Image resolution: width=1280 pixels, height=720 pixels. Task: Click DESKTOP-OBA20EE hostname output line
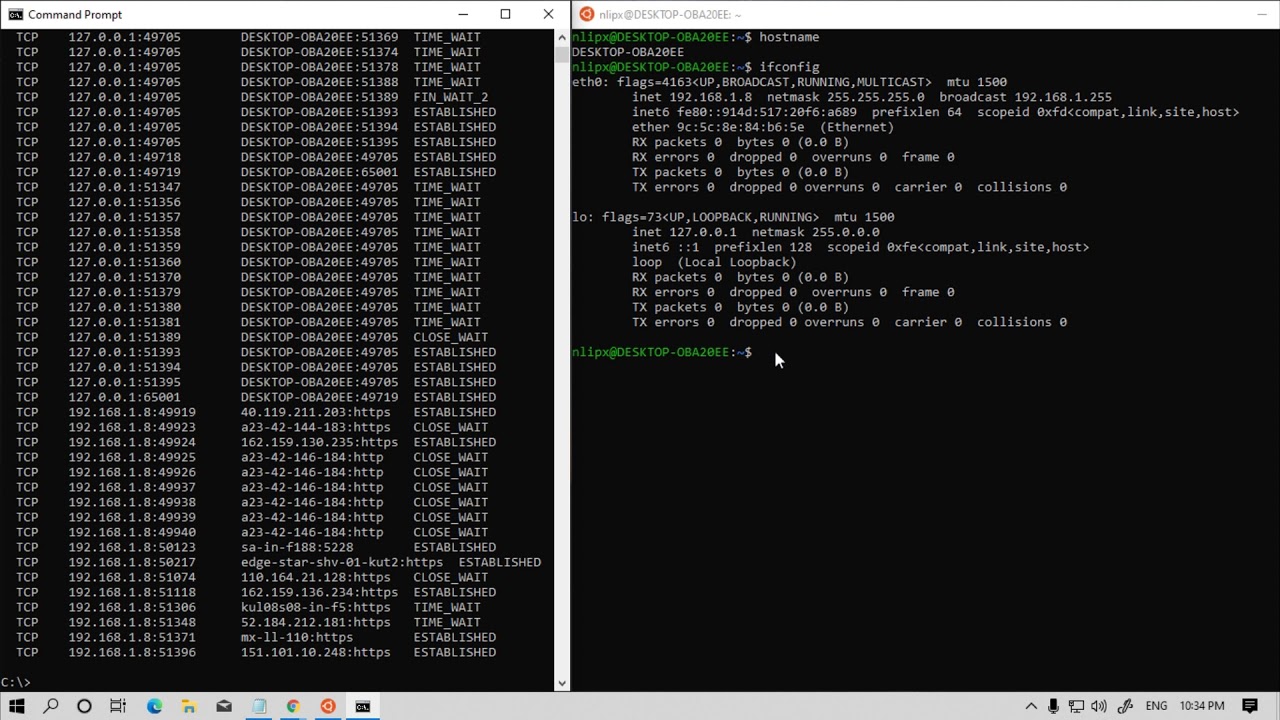(628, 52)
